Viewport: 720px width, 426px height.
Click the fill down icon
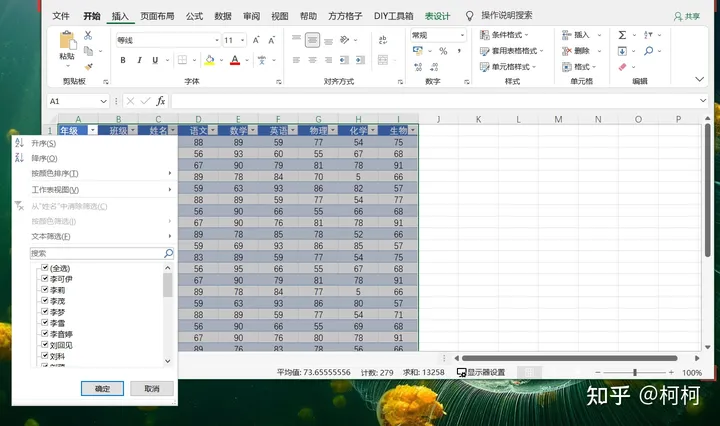click(622, 51)
